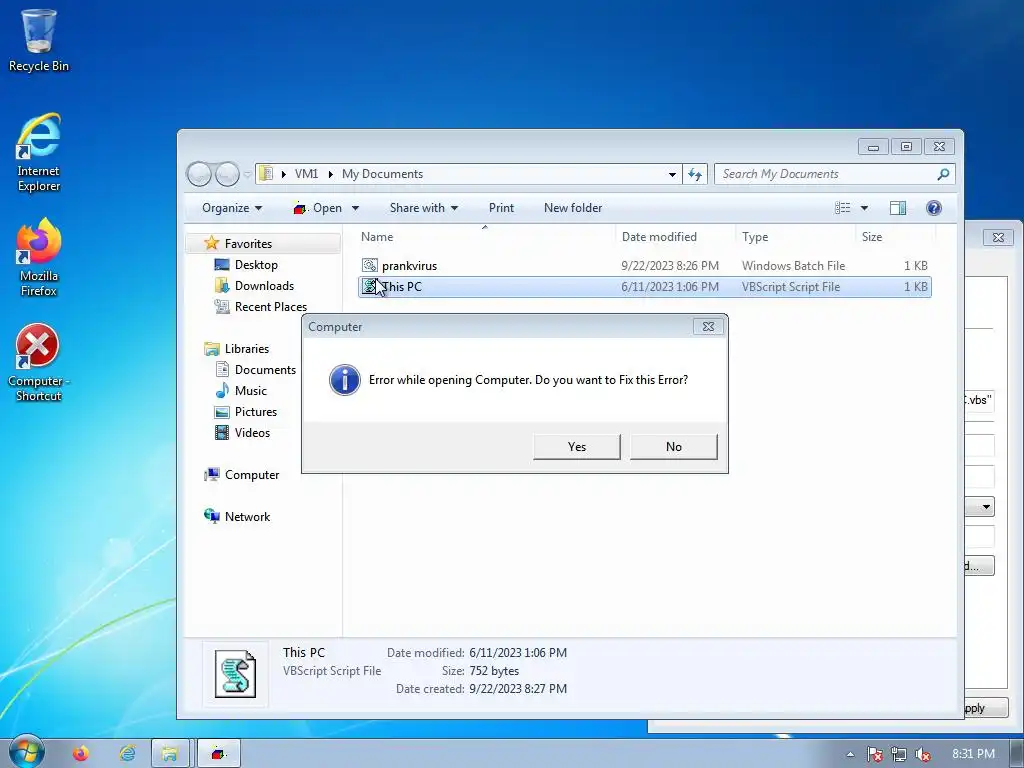Click the muted volume tray icon
1024x768 pixels.
pyautogui.click(x=923, y=754)
